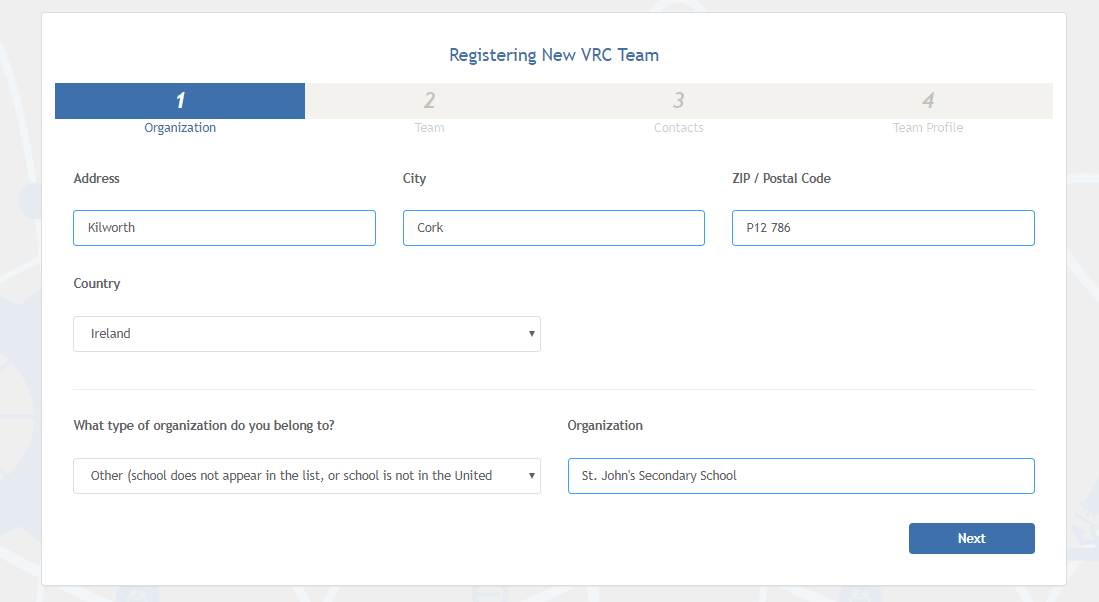Select step 1 Organization tab
The image size is (1099, 602).
tap(180, 109)
